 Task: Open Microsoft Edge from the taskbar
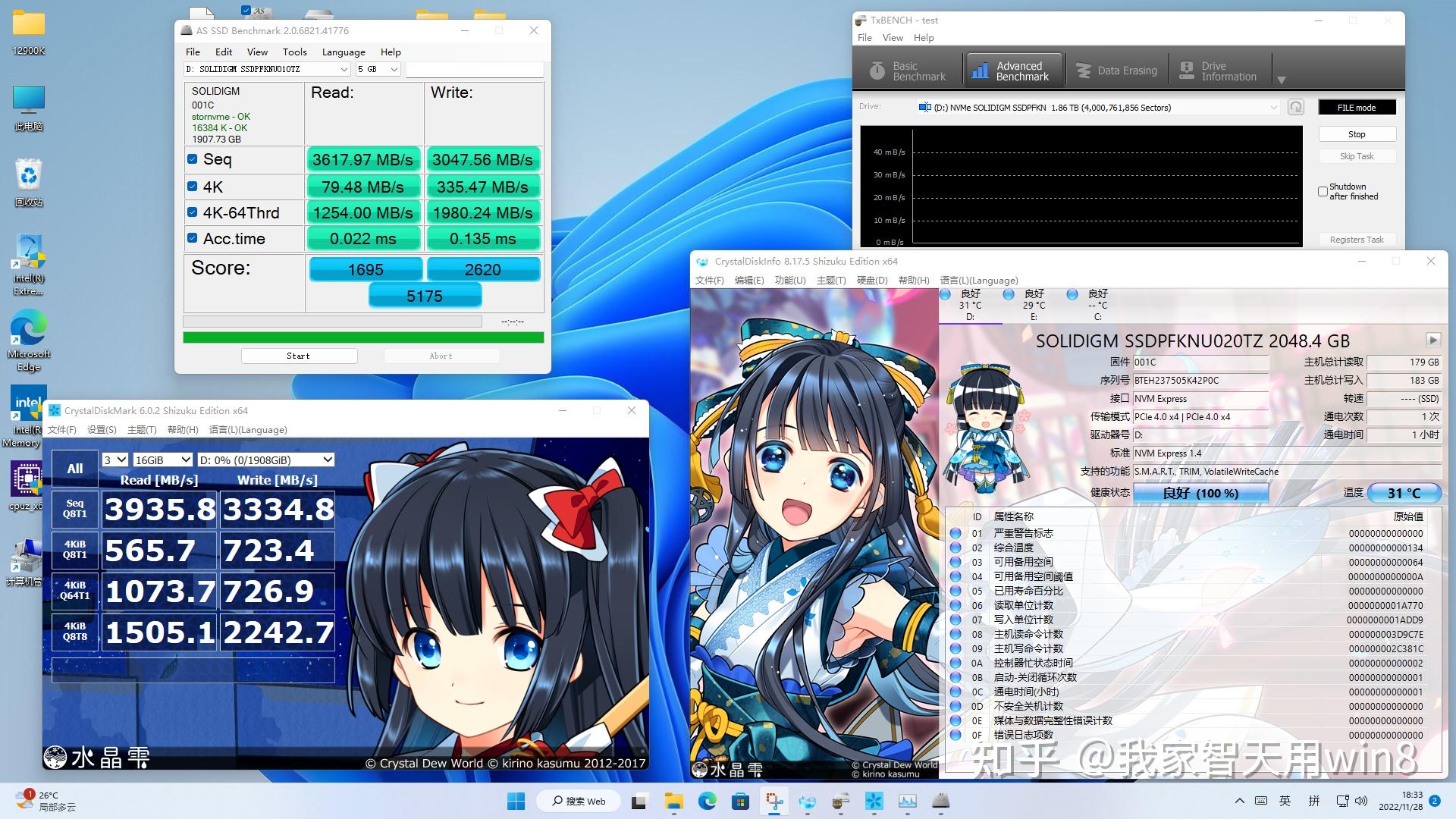pyautogui.click(x=708, y=801)
